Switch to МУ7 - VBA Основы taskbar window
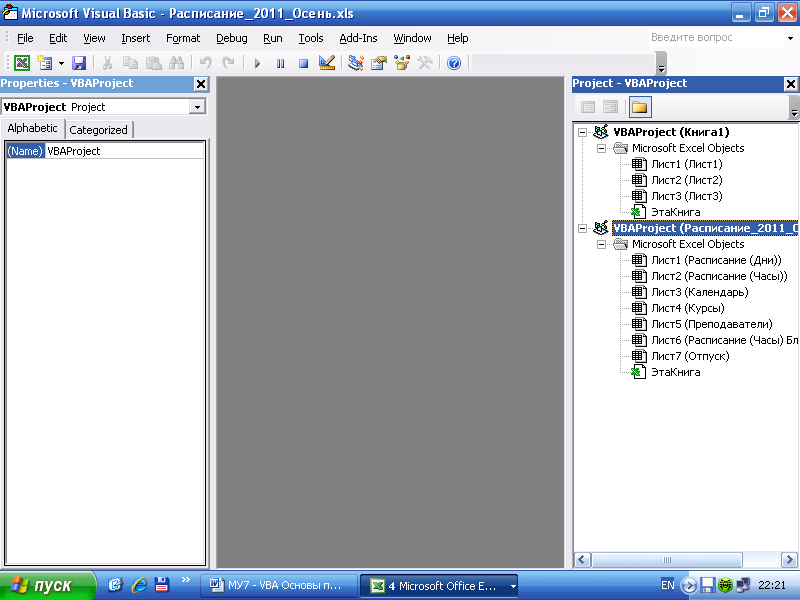The height and width of the screenshot is (600, 800). (x=278, y=586)
